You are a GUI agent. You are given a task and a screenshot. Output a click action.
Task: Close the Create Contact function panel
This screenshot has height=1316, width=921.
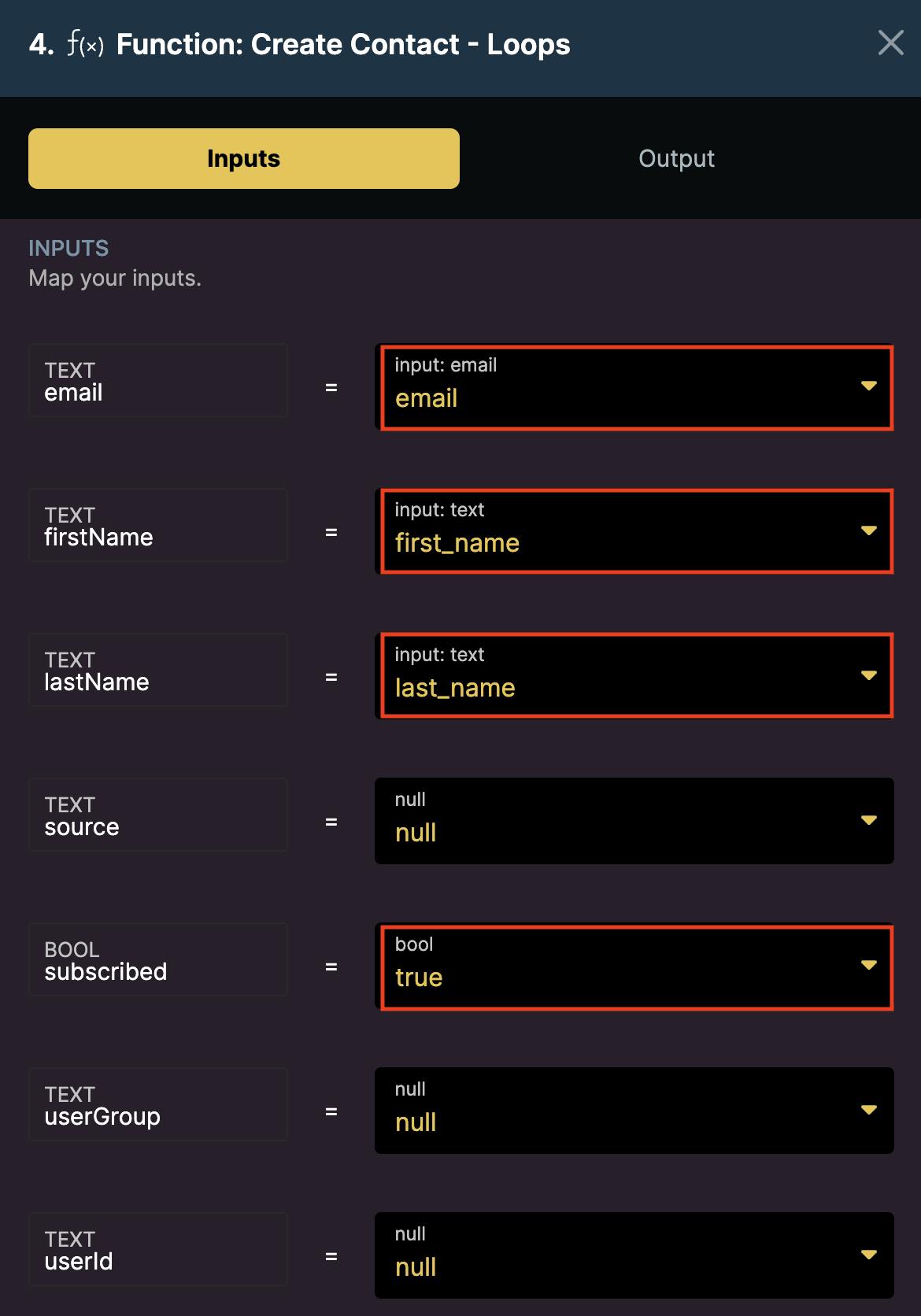pos(890,43)
